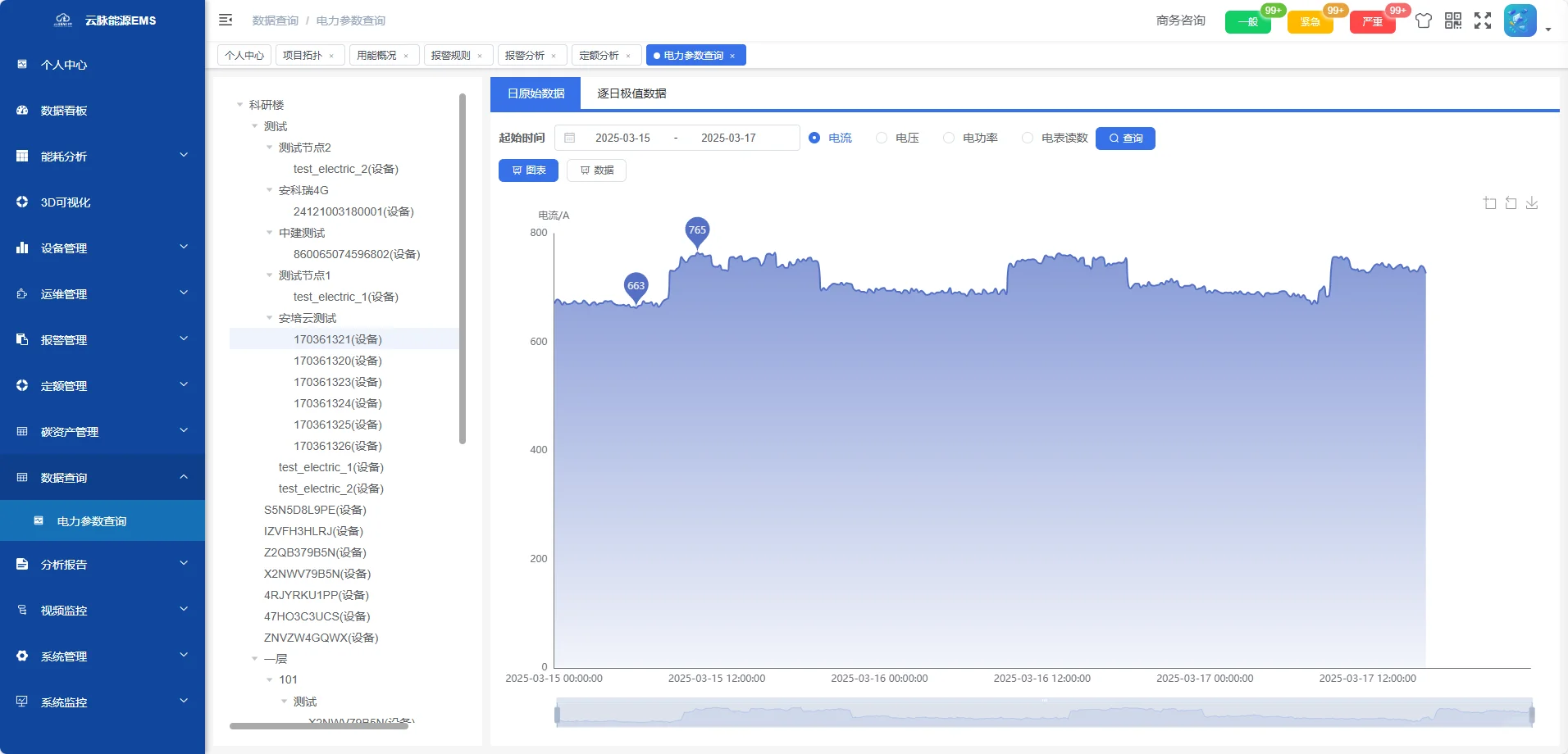1568x754 pixels.
Task: Open the 商务咨询 link
Action: click(1181, 20)
